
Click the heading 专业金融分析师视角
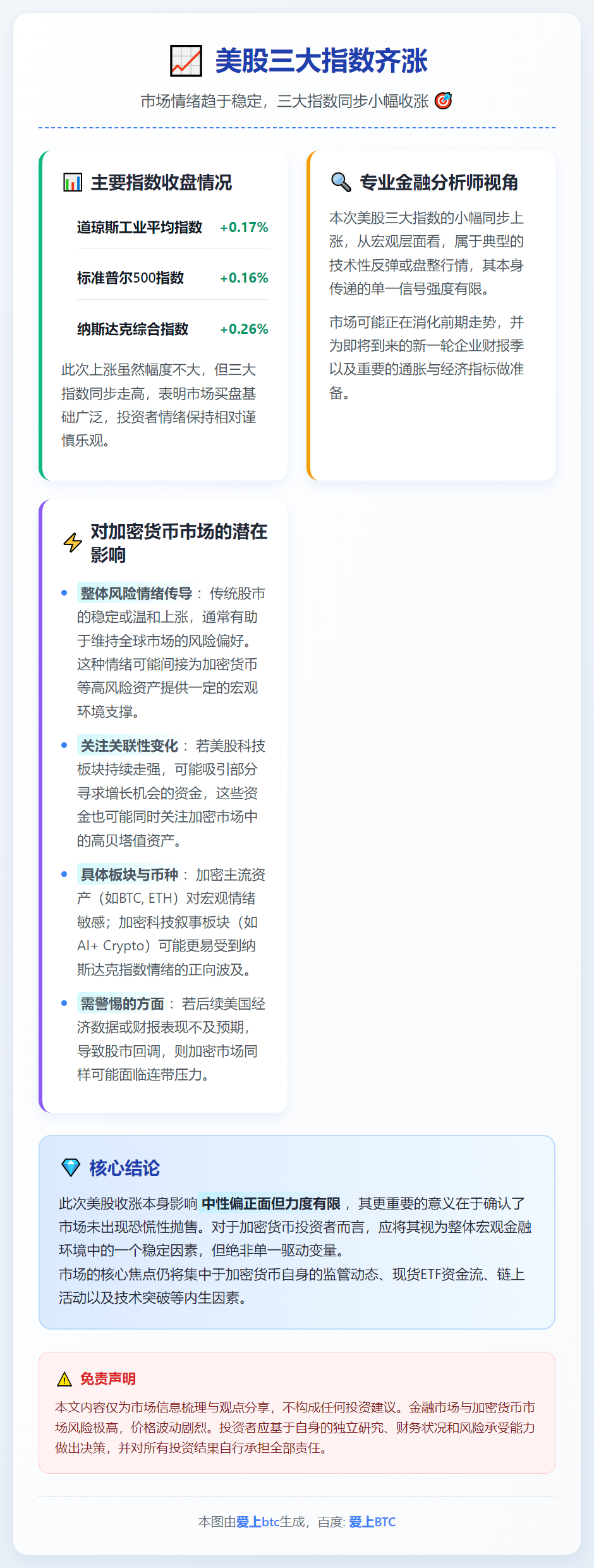439,183
